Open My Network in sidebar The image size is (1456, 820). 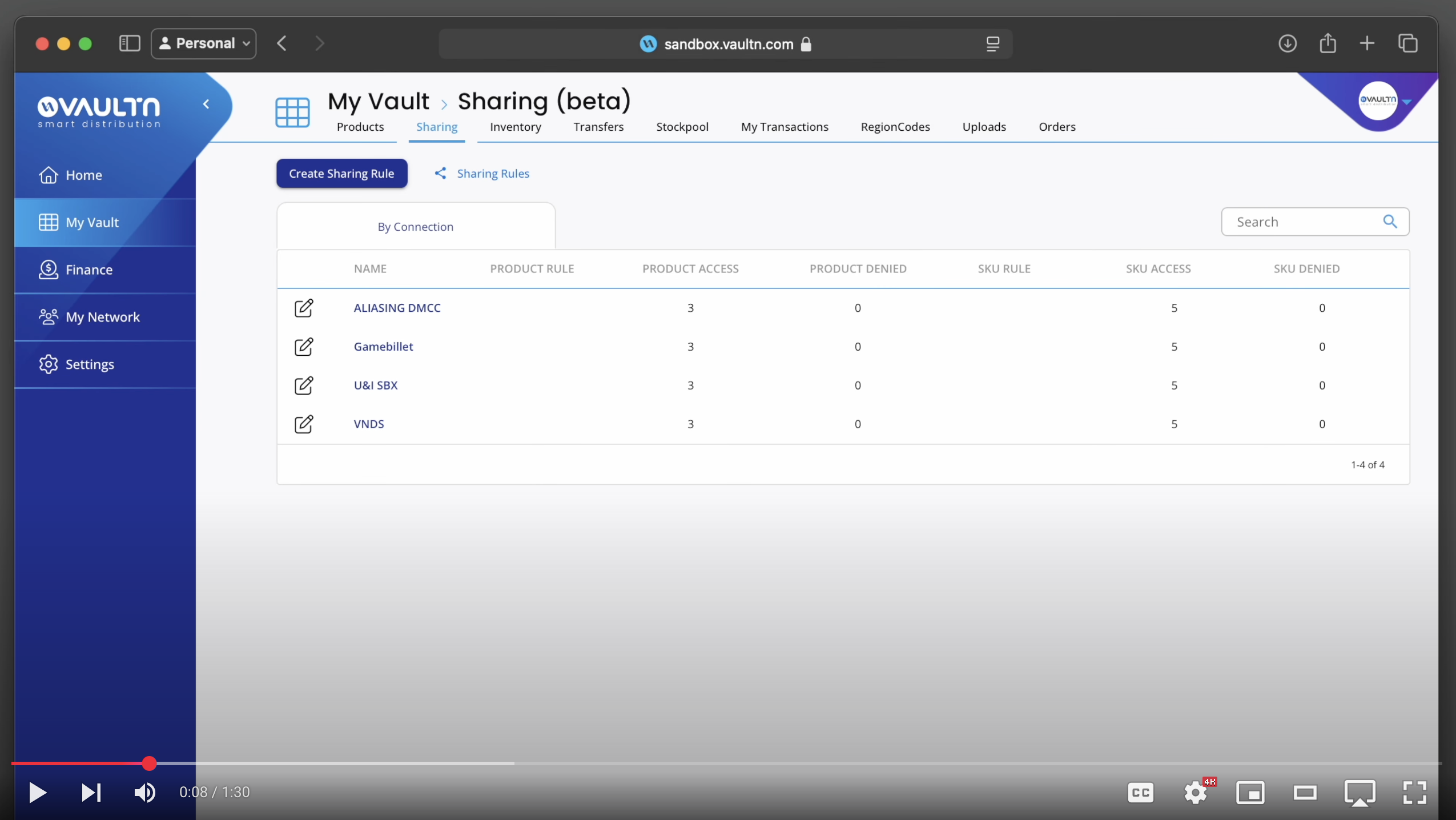coord(105,317)
